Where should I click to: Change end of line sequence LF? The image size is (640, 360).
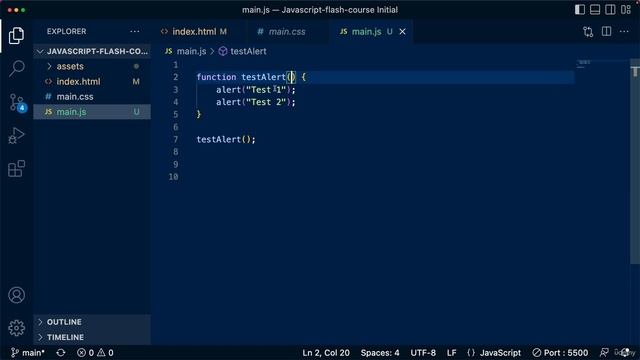point(451,353)
